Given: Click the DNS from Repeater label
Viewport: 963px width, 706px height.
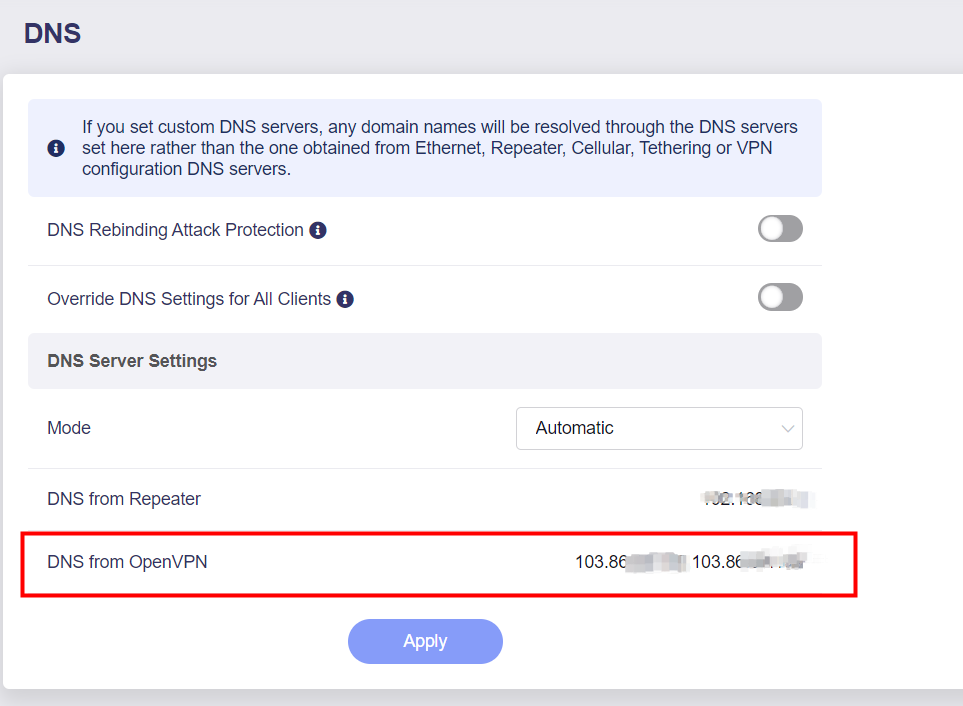Looking at the screenshot, I should pos(124,499).
